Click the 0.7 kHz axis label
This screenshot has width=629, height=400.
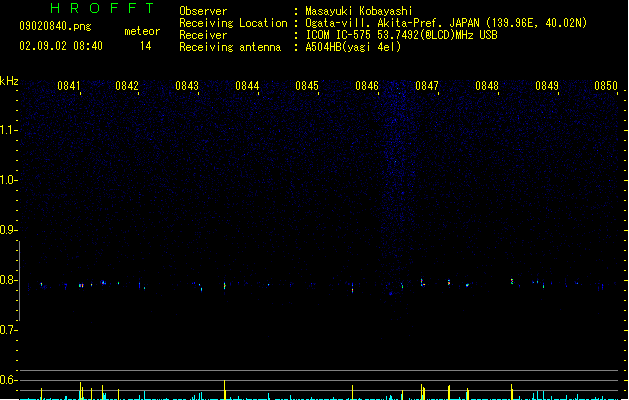(7, 330)
